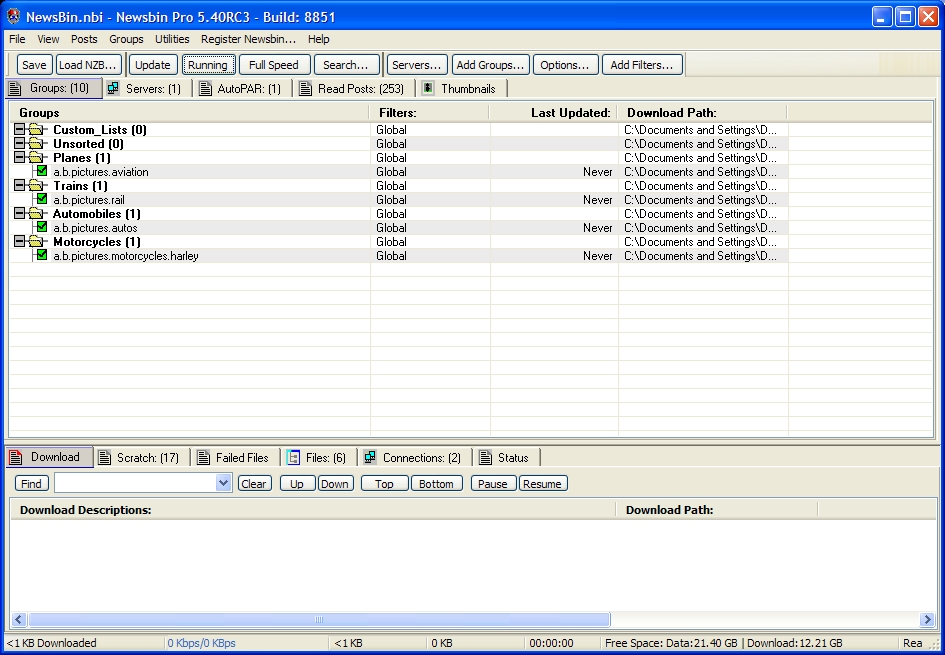
Task: Click the AutoPAR tab page icon
Action: pyautogui.click(x=206, y=89)
